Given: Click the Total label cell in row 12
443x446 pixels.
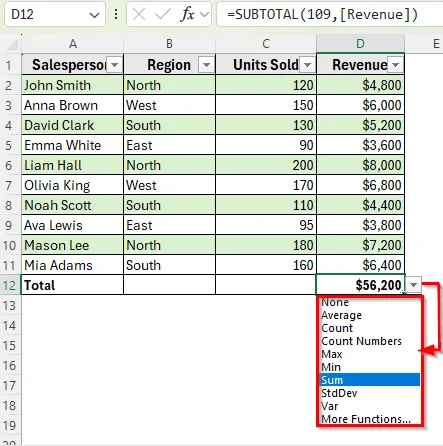Looking at the screenshot, I should [x=73, y=285].
